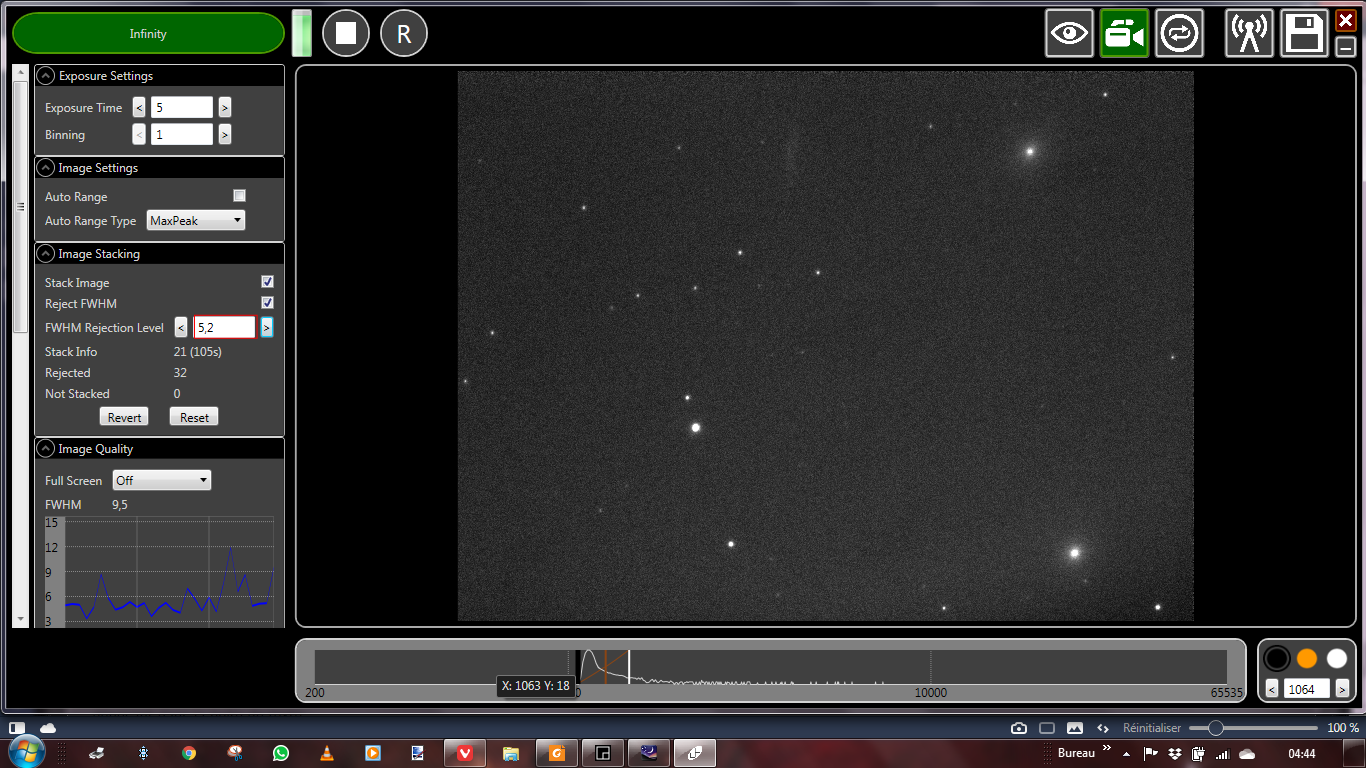Click the rectangle window icon in status bar

coord(1047,728)
